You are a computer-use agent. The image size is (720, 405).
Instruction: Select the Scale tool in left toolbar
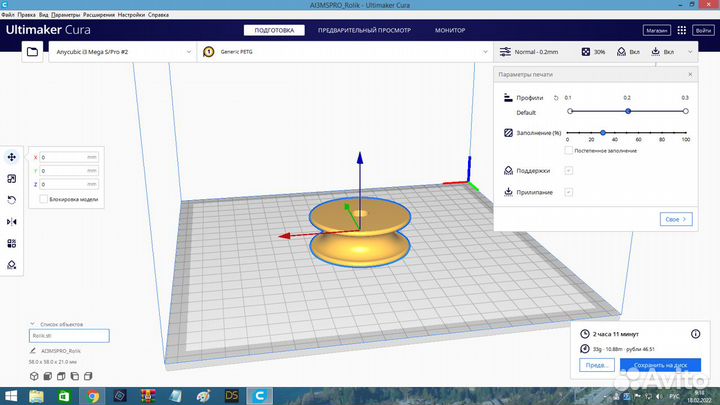click(x=11, y=179)
